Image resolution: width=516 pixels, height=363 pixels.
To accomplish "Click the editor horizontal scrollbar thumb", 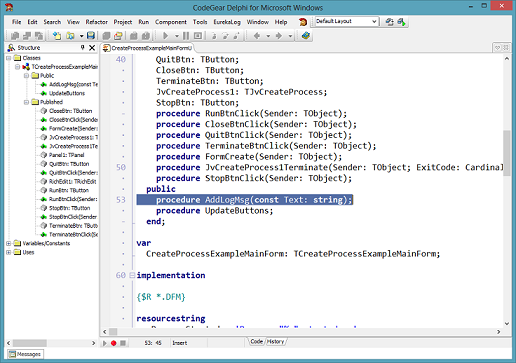I will tap(113, 332).
